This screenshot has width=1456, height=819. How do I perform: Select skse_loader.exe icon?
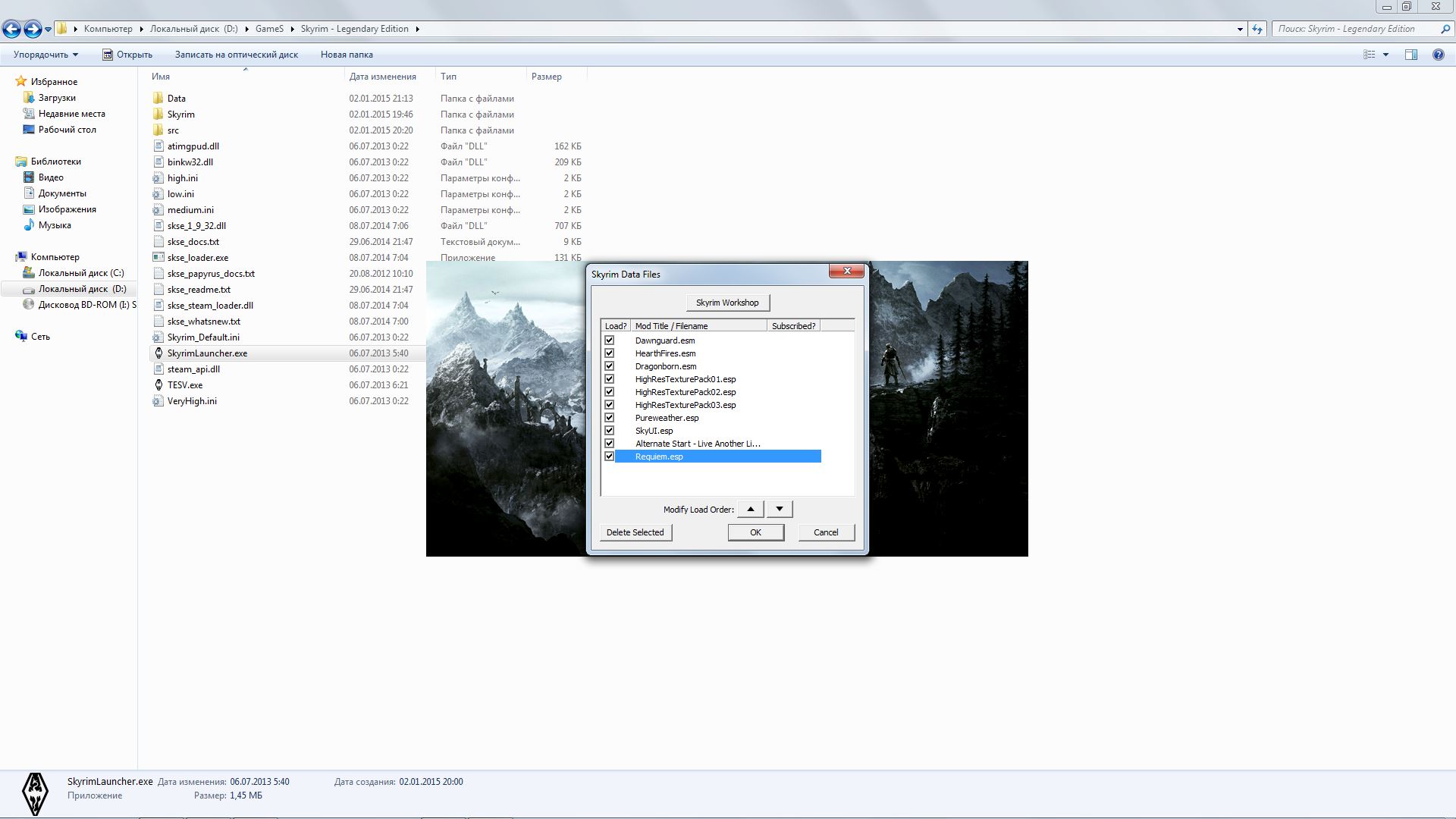tap(158, 257)
